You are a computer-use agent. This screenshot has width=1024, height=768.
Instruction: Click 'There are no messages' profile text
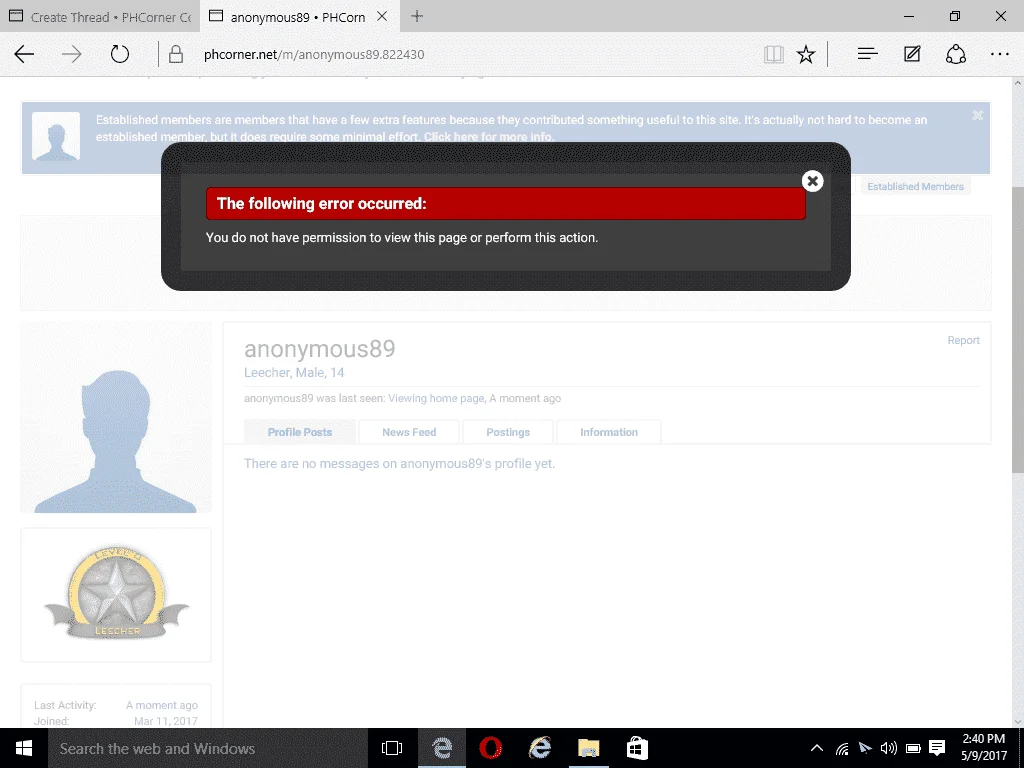[399, 463]
